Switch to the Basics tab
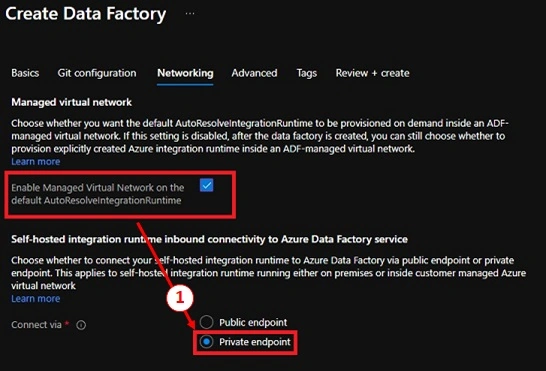 point(25,73)
